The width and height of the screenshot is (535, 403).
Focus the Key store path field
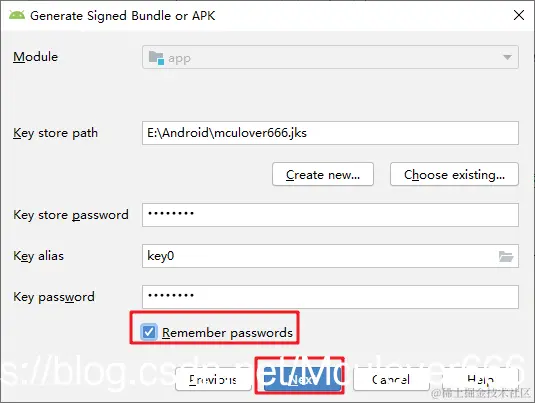pyautogui.click(x=330, y=133)
